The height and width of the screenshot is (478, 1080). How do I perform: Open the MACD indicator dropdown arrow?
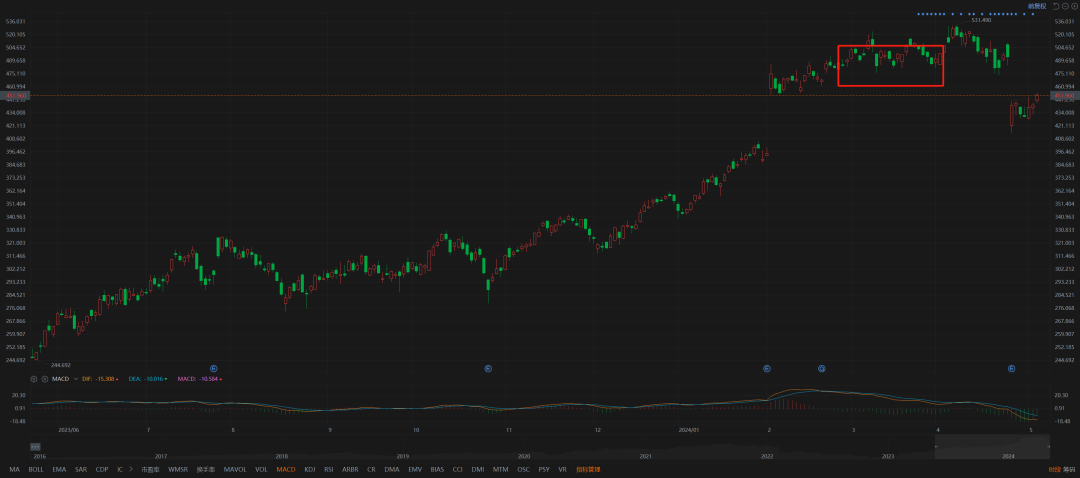coord(75,379)
